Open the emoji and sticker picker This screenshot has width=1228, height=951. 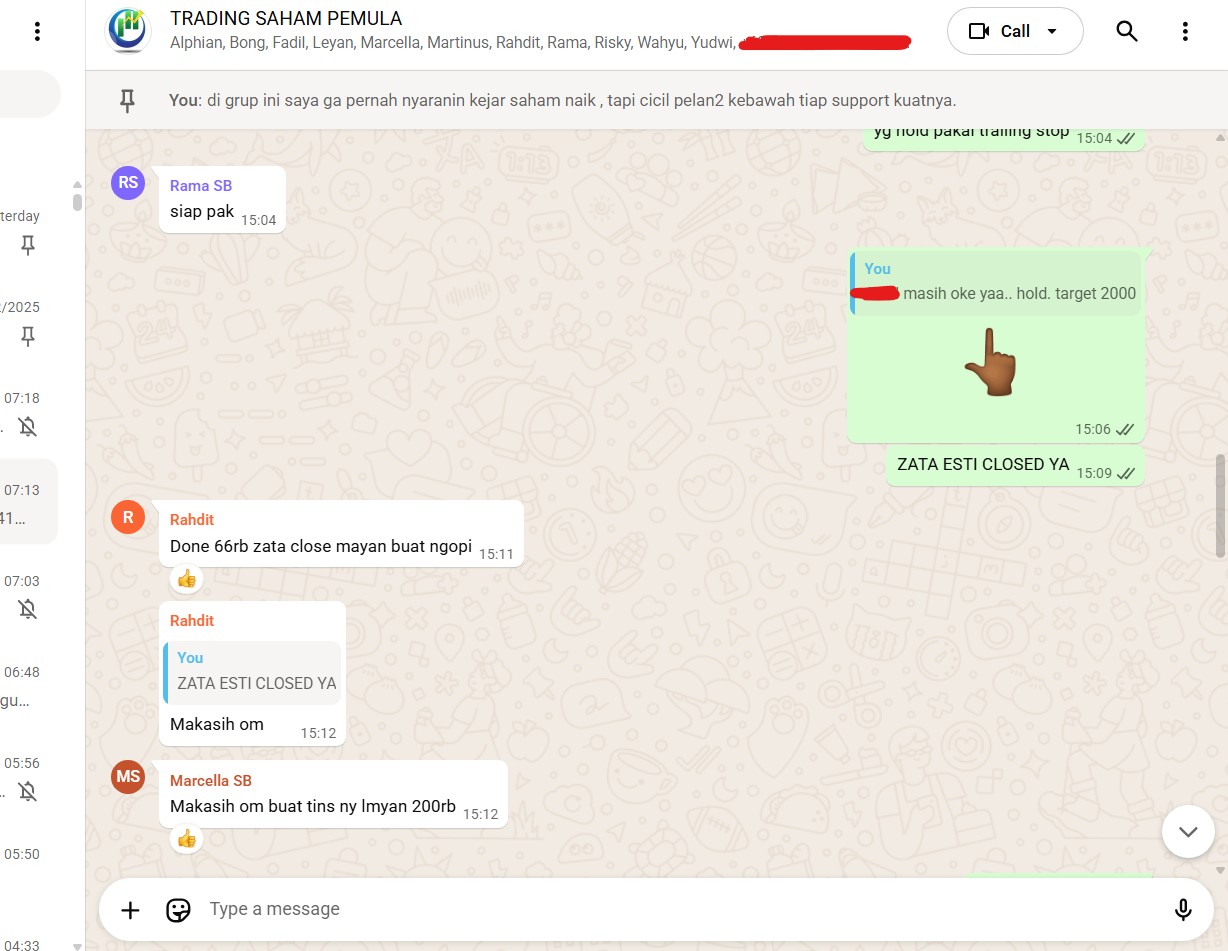tap(178, 909)
